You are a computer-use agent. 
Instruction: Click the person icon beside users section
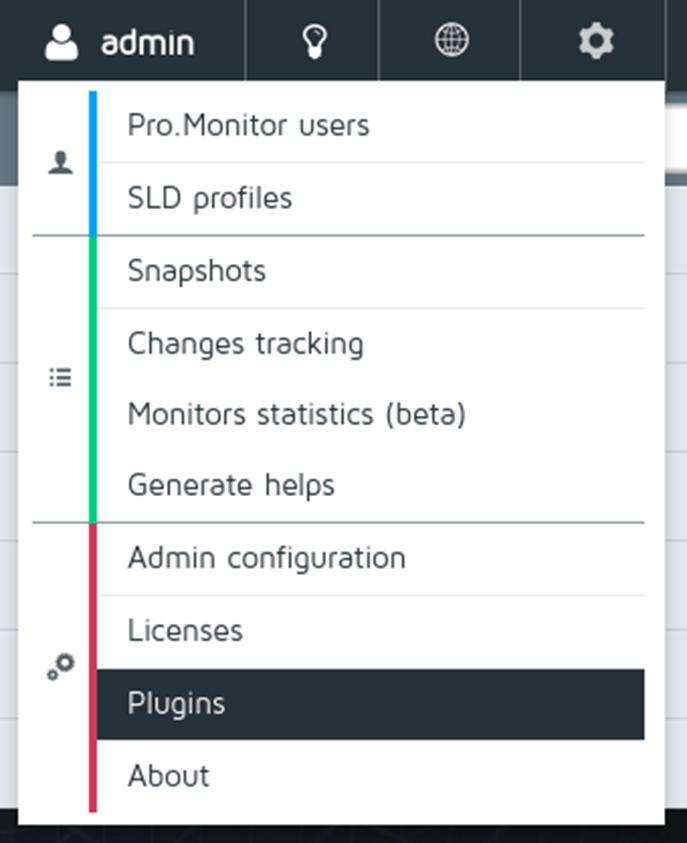[60, 164]
